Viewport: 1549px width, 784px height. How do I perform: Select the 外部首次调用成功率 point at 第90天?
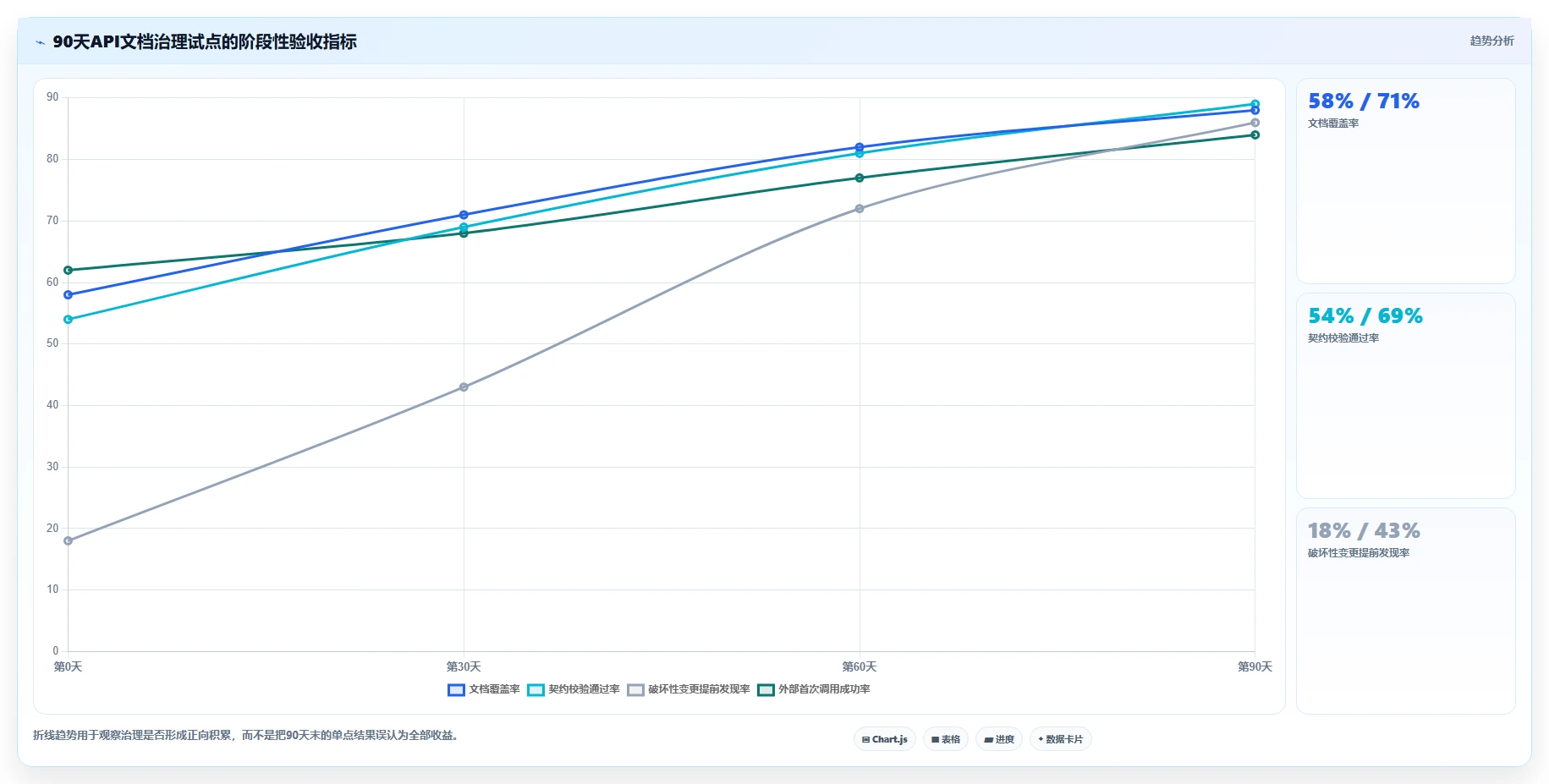click(x=1255, y=135)
